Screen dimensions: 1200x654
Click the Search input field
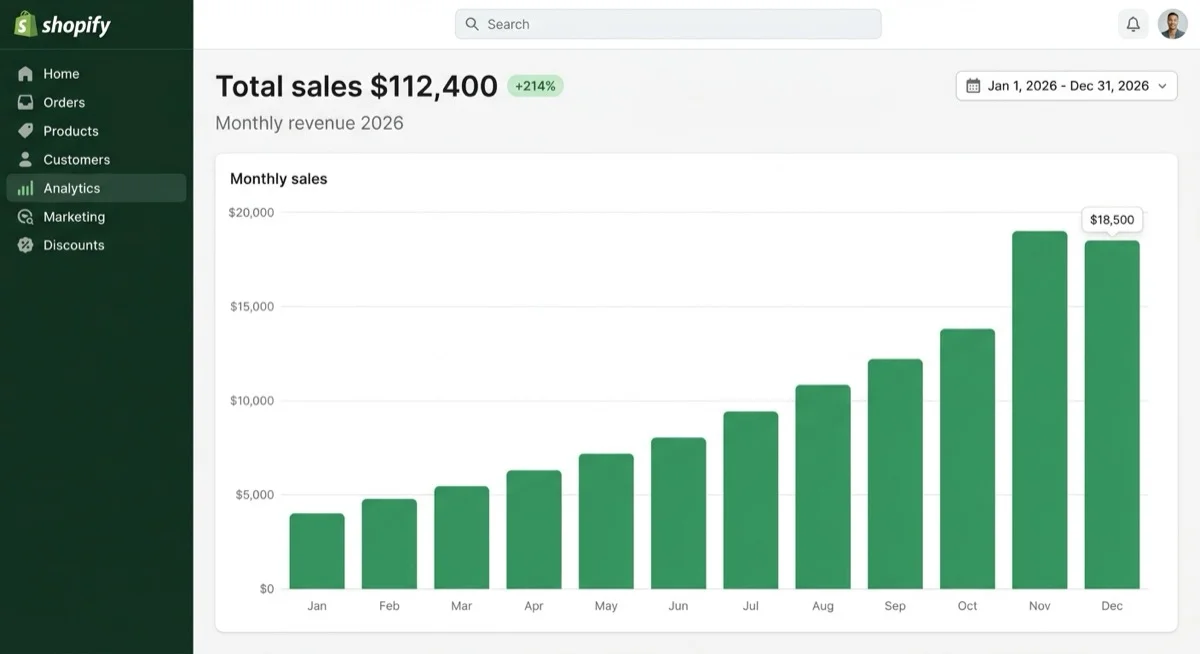pyautogui.click(x=668, y=24)
